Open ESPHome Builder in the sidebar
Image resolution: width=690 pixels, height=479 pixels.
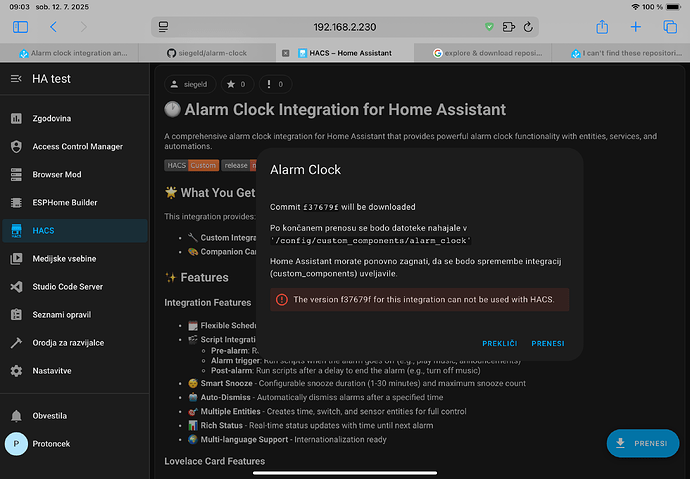point(75,203)
